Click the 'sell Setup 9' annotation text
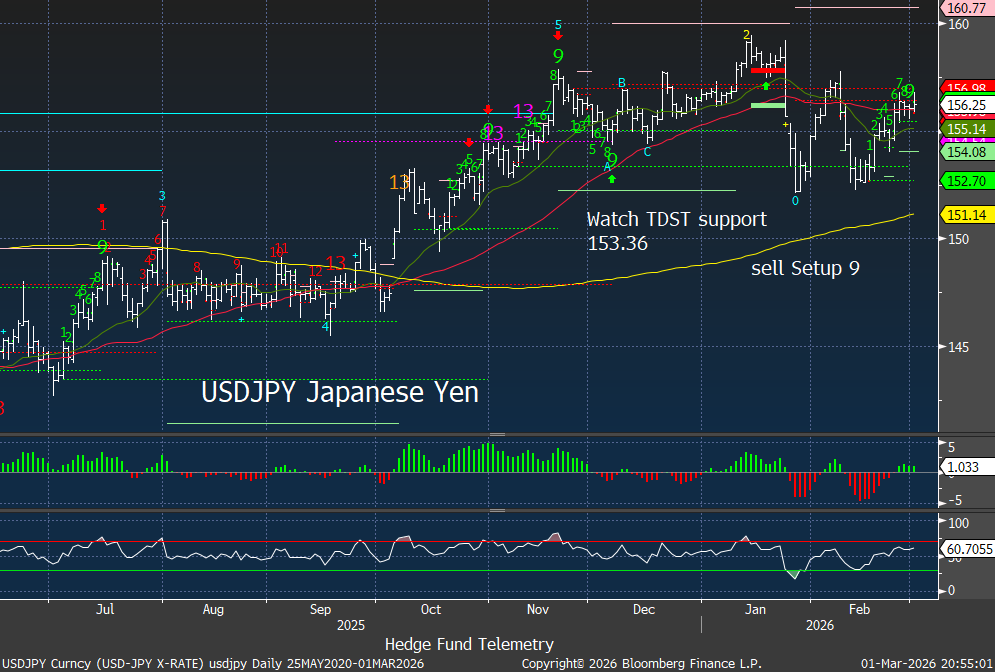The height and width of the screenshot is (672, 995). [805, 268]
